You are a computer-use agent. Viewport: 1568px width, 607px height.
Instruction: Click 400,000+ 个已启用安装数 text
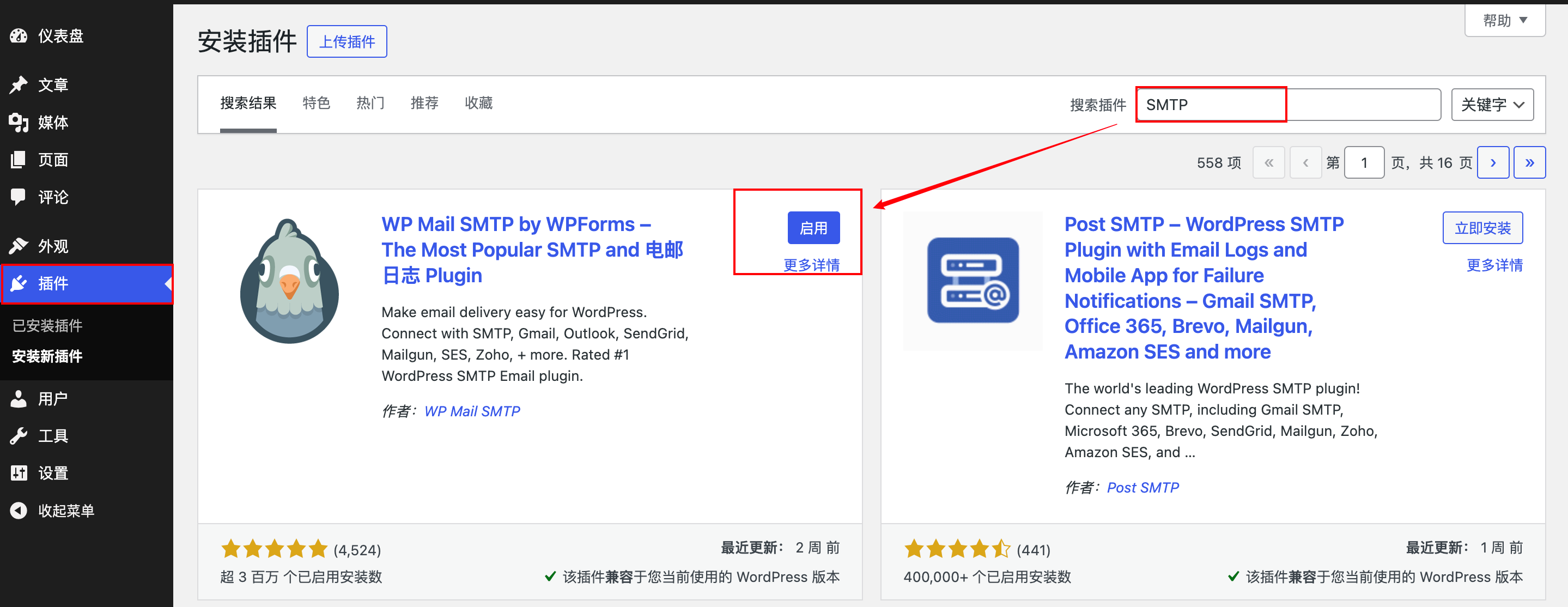pyautogui.click(x=987, y=576)
